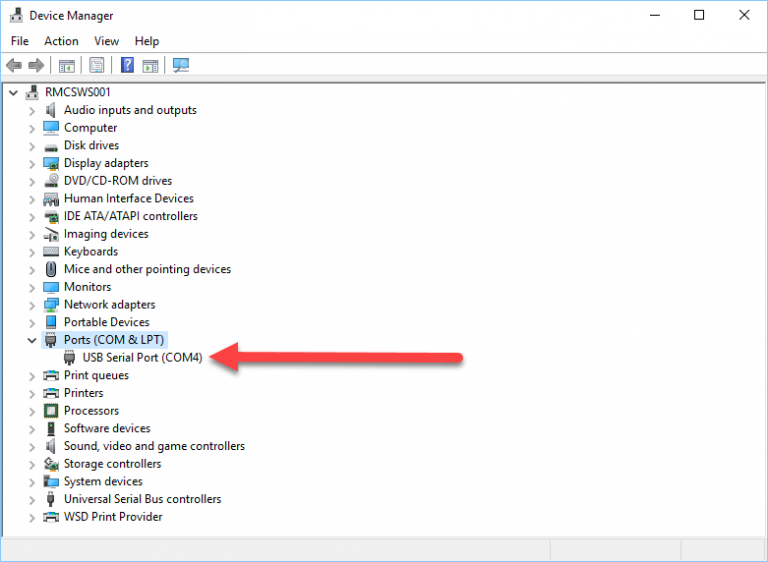Viewport: 768px width, 562px height.
Task: Click the Storage controllers icon
Action: pyautogui.click(x=51, y=464)
